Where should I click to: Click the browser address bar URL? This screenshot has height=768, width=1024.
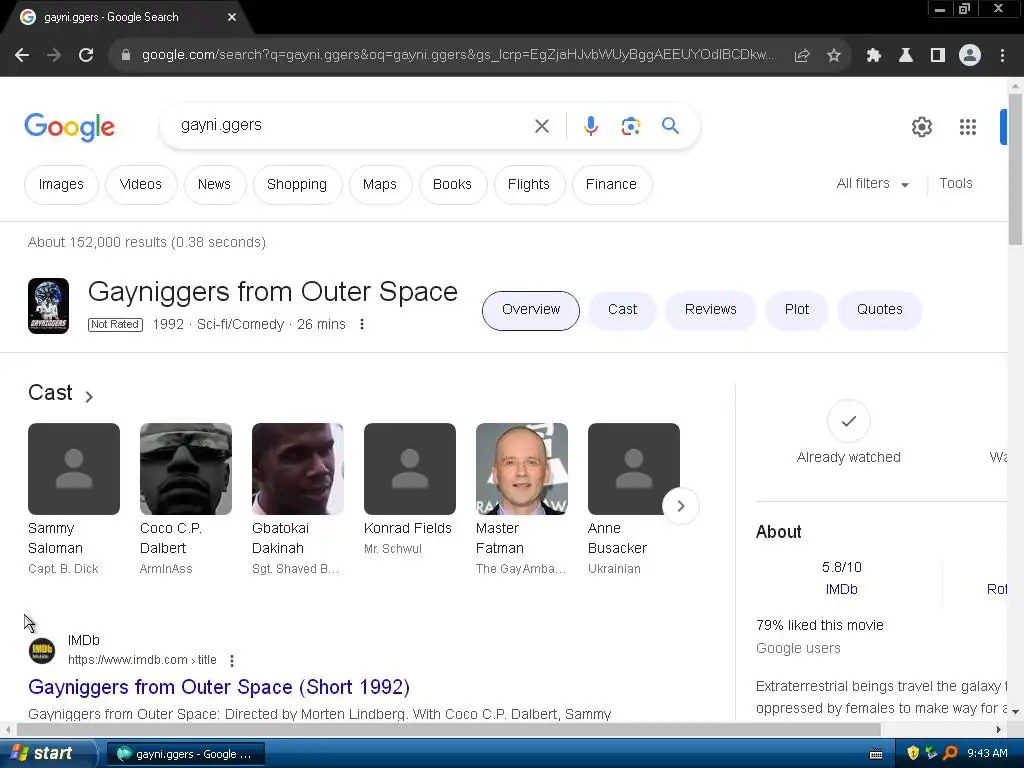coord(457,56)
